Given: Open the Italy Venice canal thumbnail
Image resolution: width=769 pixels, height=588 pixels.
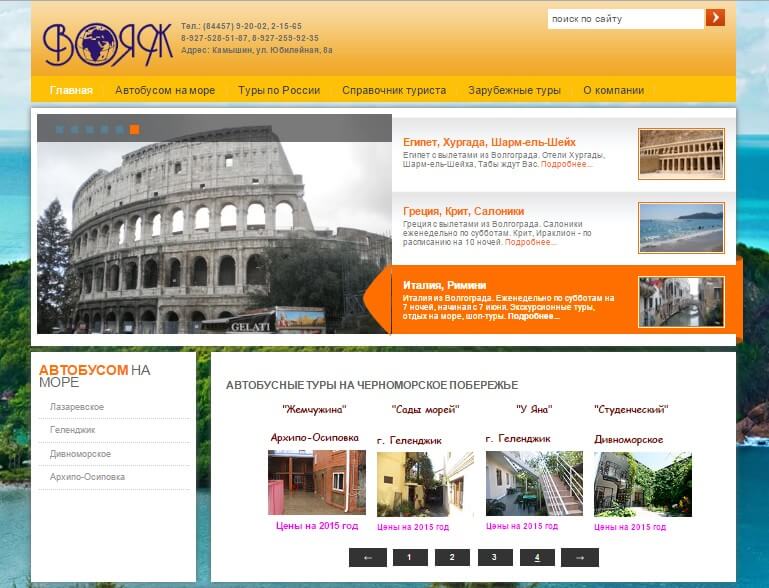Looking at the screenshot, I should pos(681,301).
